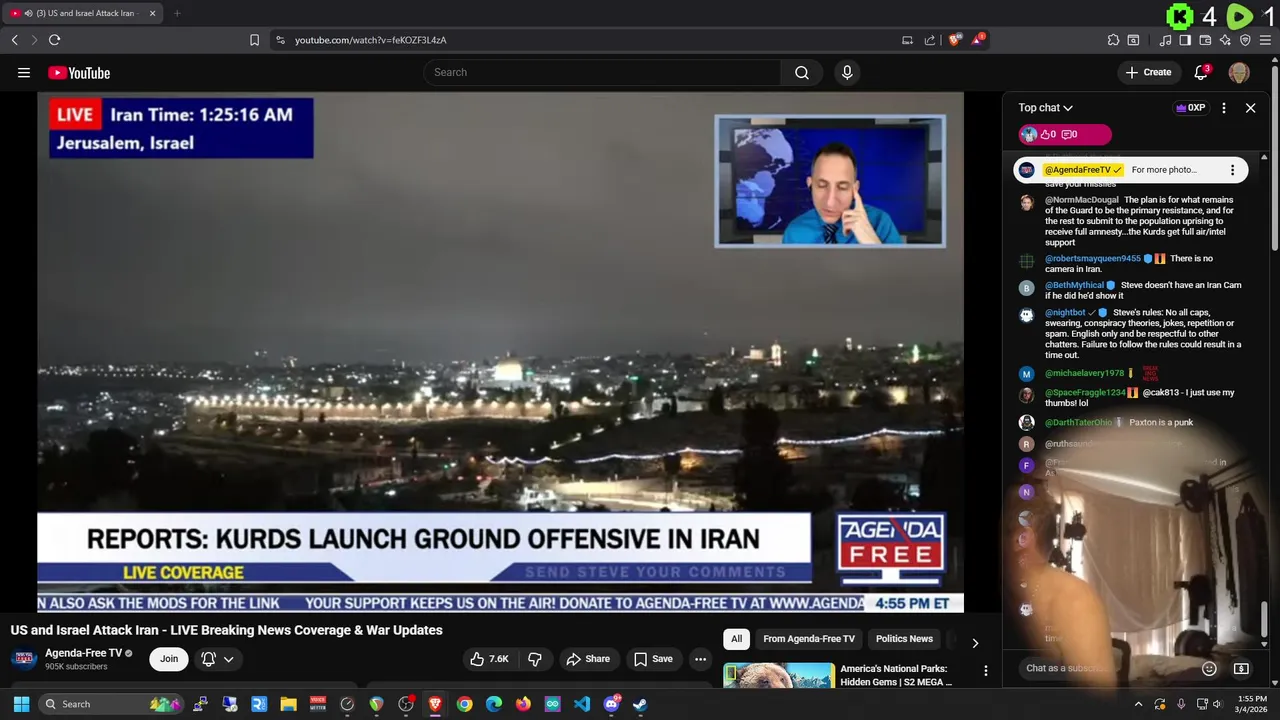Start voice search with the microphone icon
1280x720 pixels.
(847, 72)
